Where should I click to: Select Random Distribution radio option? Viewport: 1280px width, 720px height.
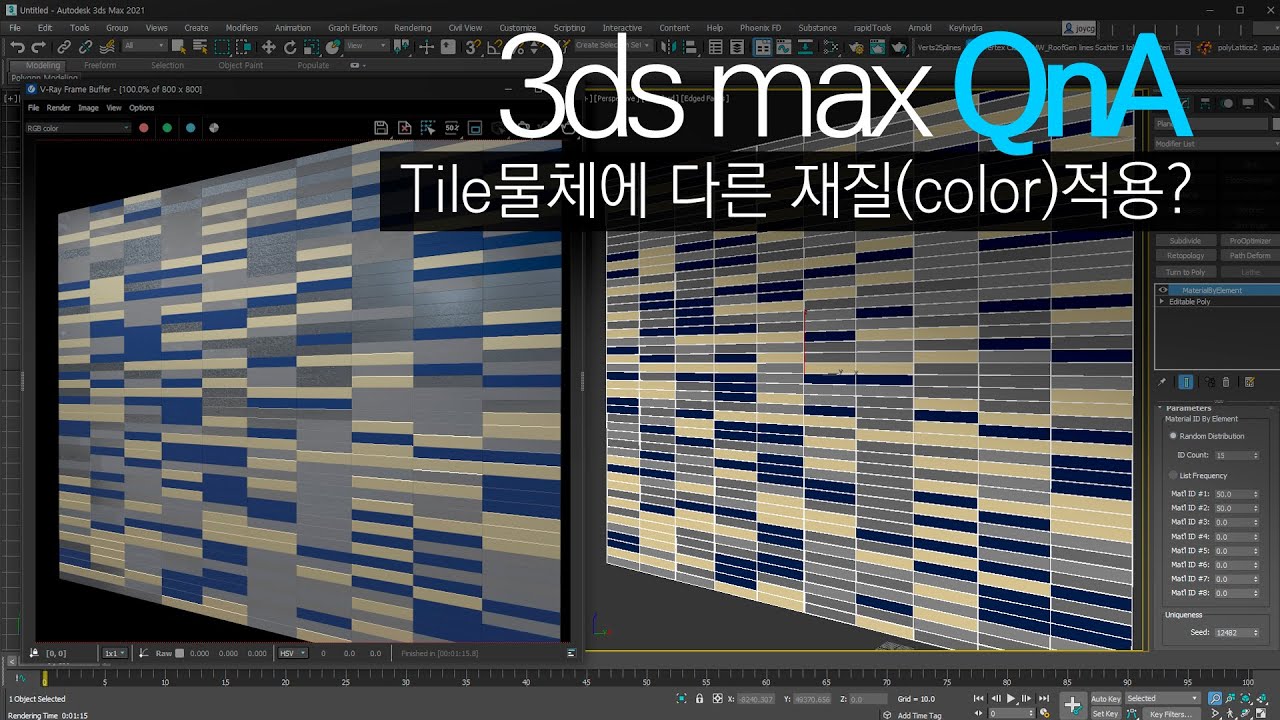pos(1173,436)
